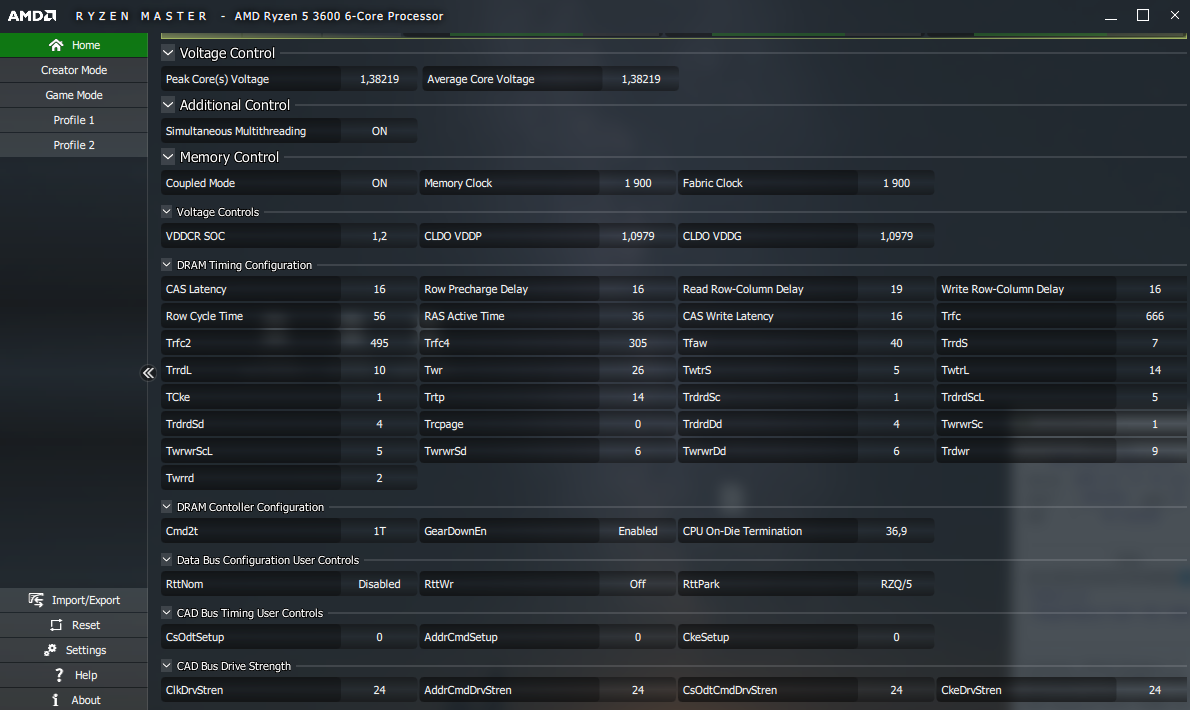Click the CsOdtCmdDrvStren label
1190x710 pixels.
pyautogui.click(x=729, y=690)
